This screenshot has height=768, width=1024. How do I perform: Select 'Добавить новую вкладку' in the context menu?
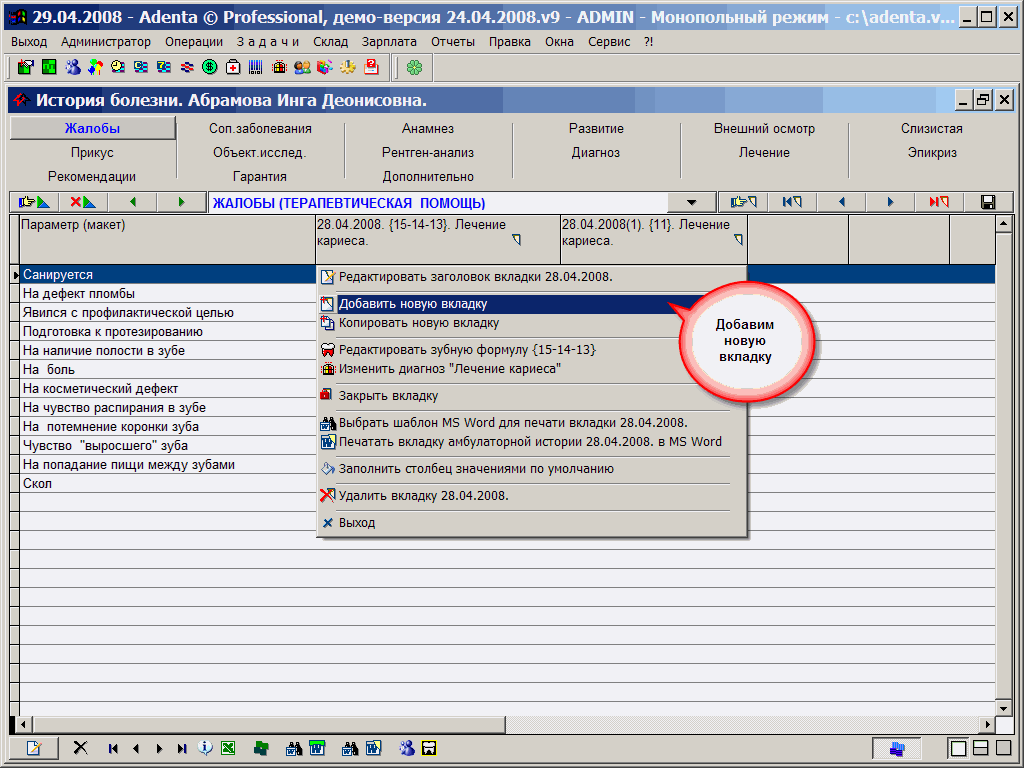(413, 304)
